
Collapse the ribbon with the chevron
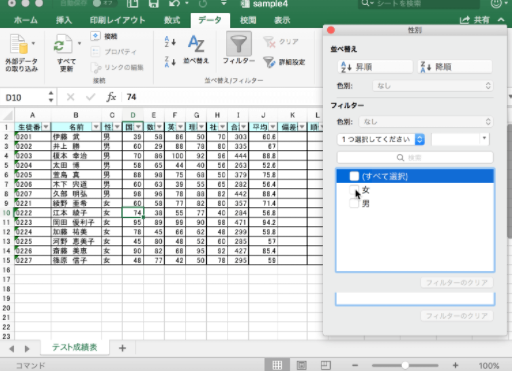[x=501, y=20]
